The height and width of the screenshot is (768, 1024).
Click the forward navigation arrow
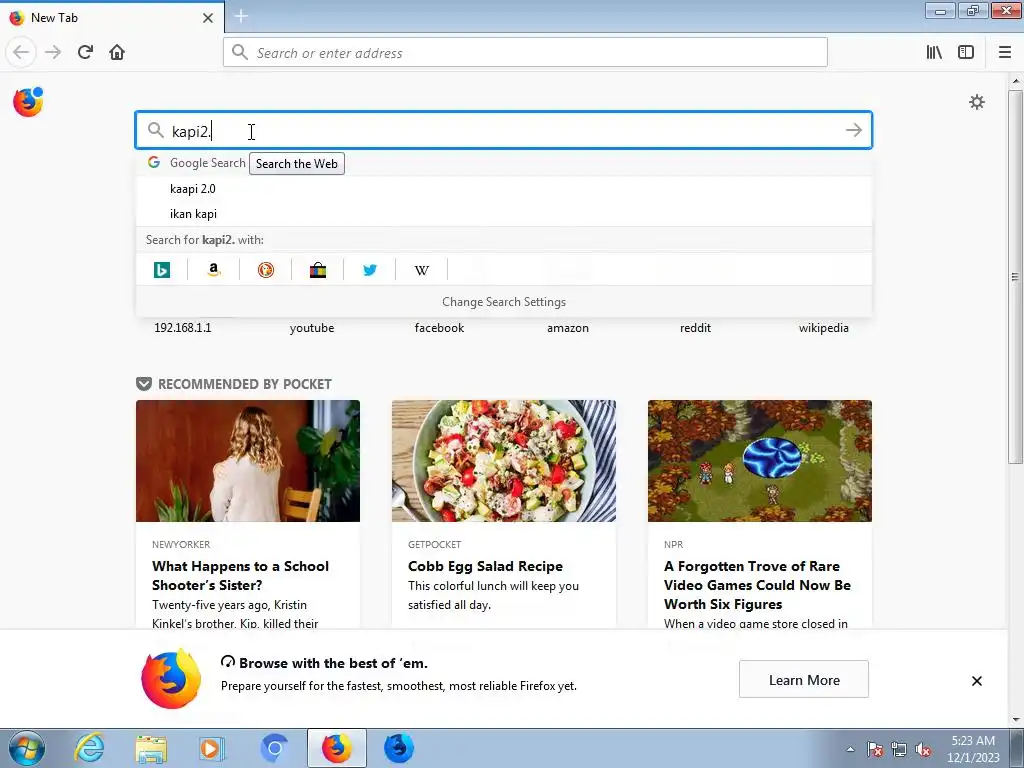(53, 52)
